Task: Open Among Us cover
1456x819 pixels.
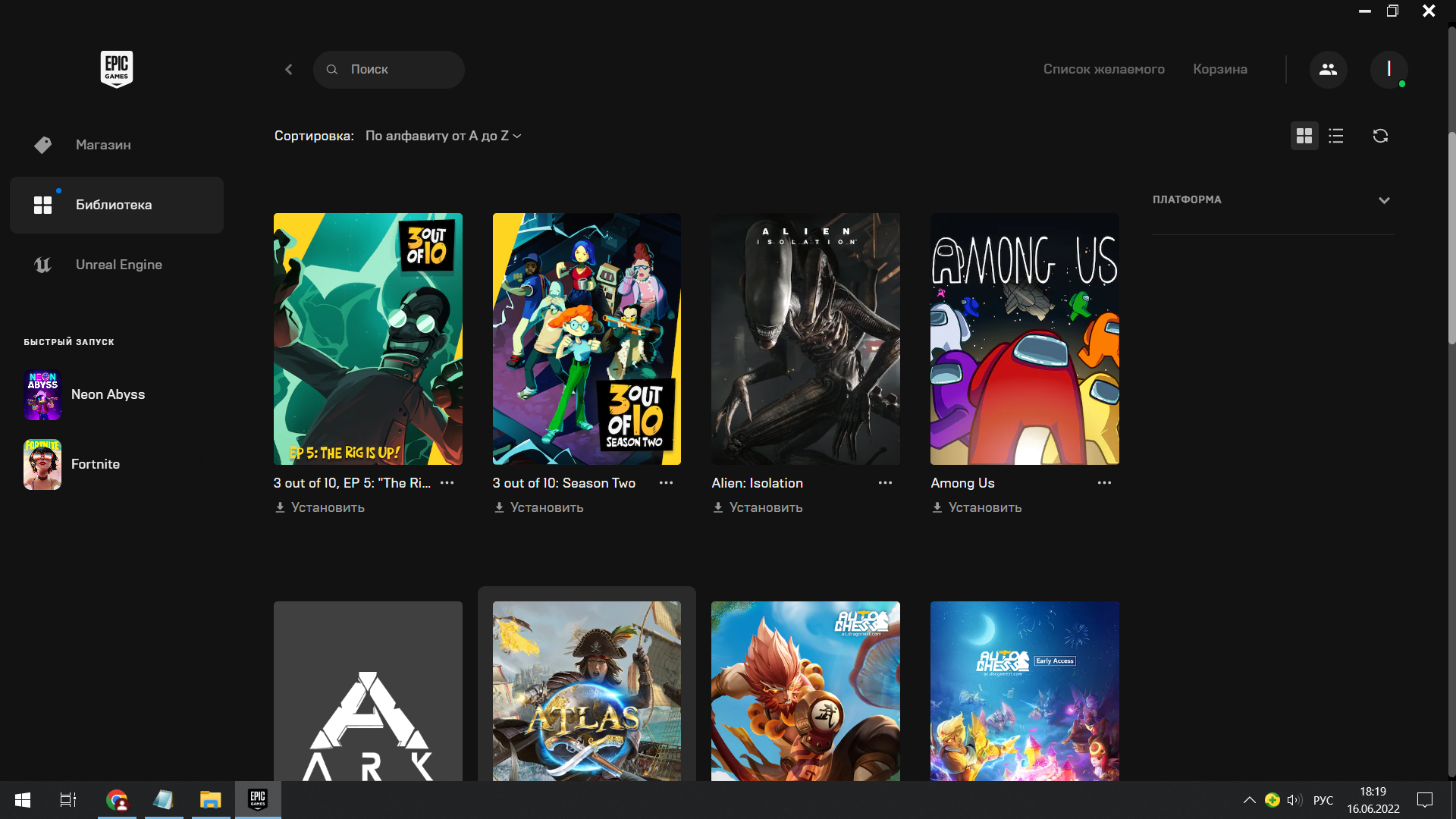Action: (1025, 339)
